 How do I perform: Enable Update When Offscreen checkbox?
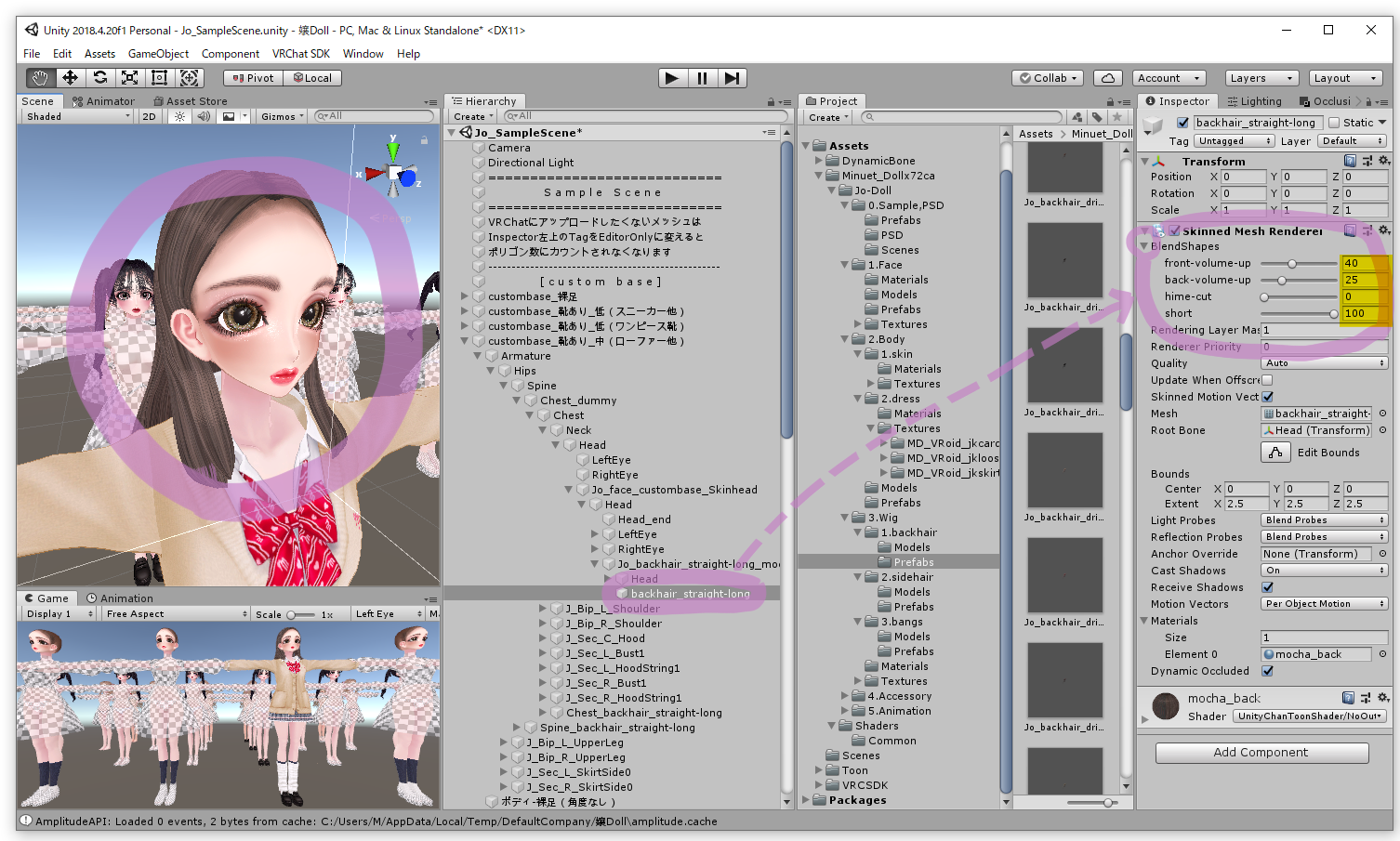(x=1267, y=380)
